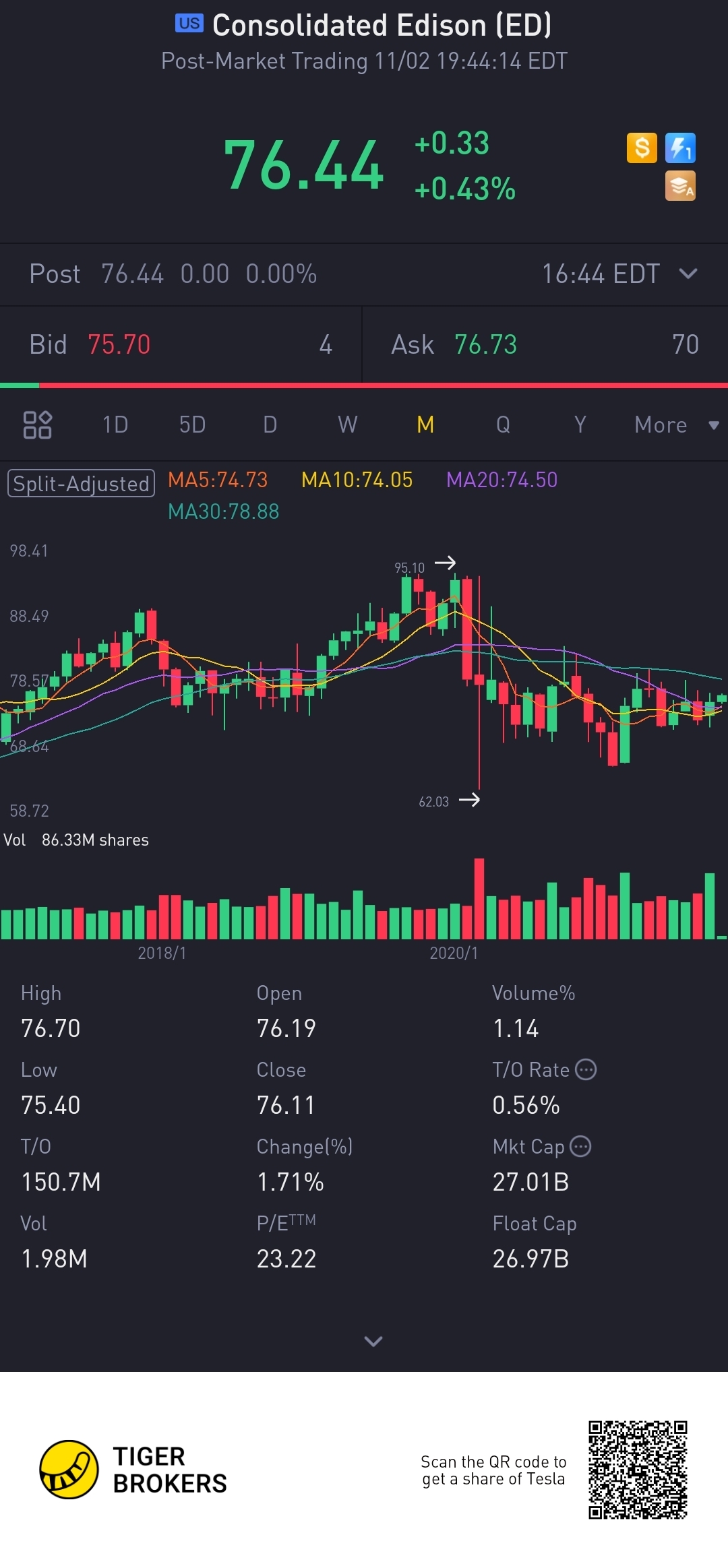The width and height of the screenshot is (728, 1568).
Task: Tap the Vol 86.33M shares label
Action: pos(76,840)
